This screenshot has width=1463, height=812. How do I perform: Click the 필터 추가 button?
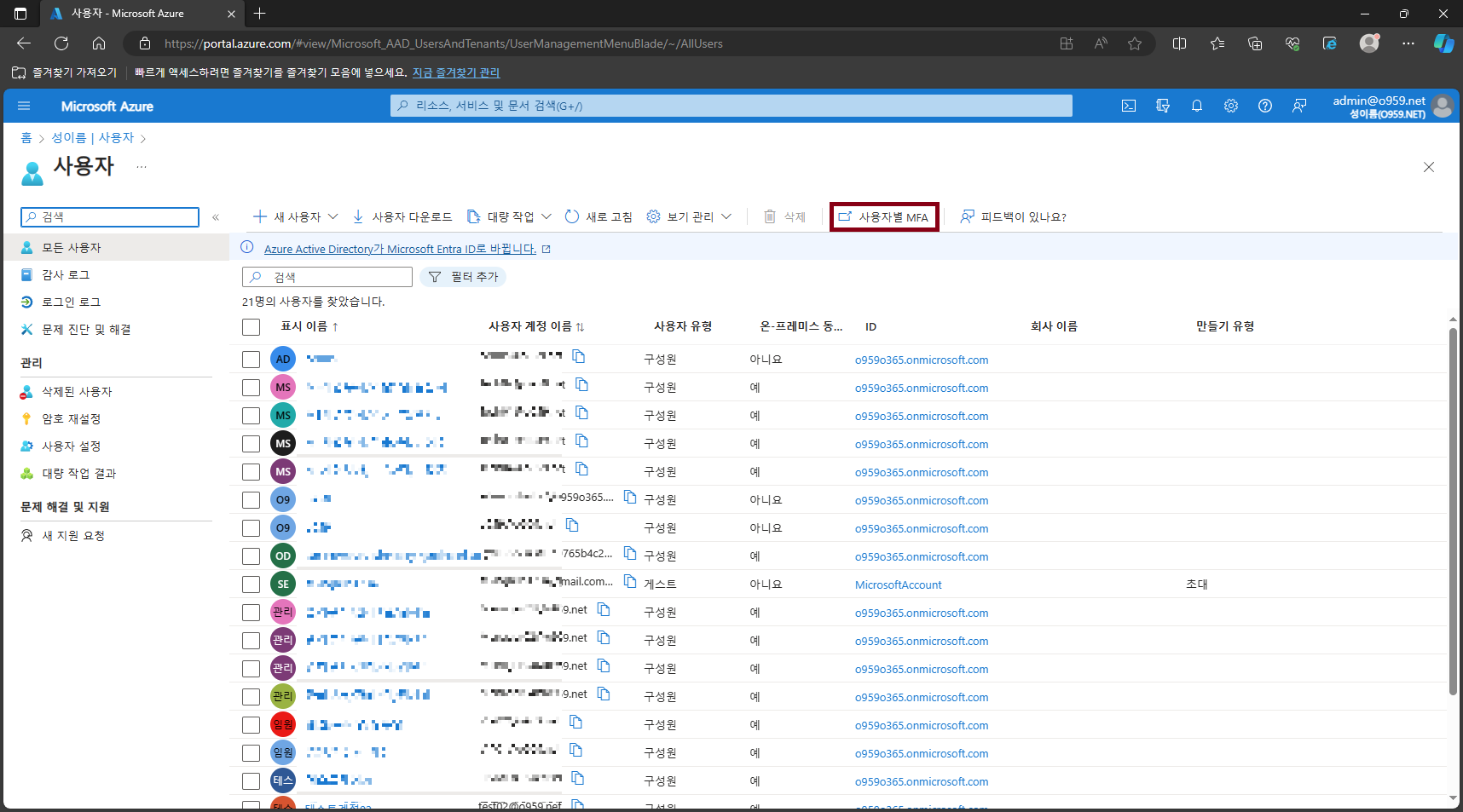[464, 277]
